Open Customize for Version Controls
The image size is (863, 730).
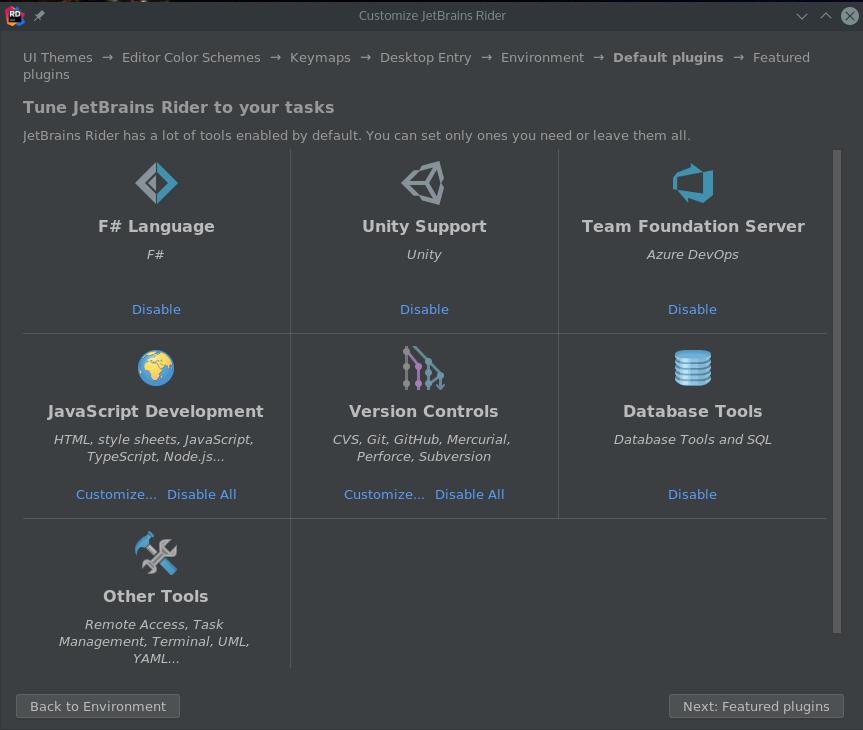coord(384,494)
